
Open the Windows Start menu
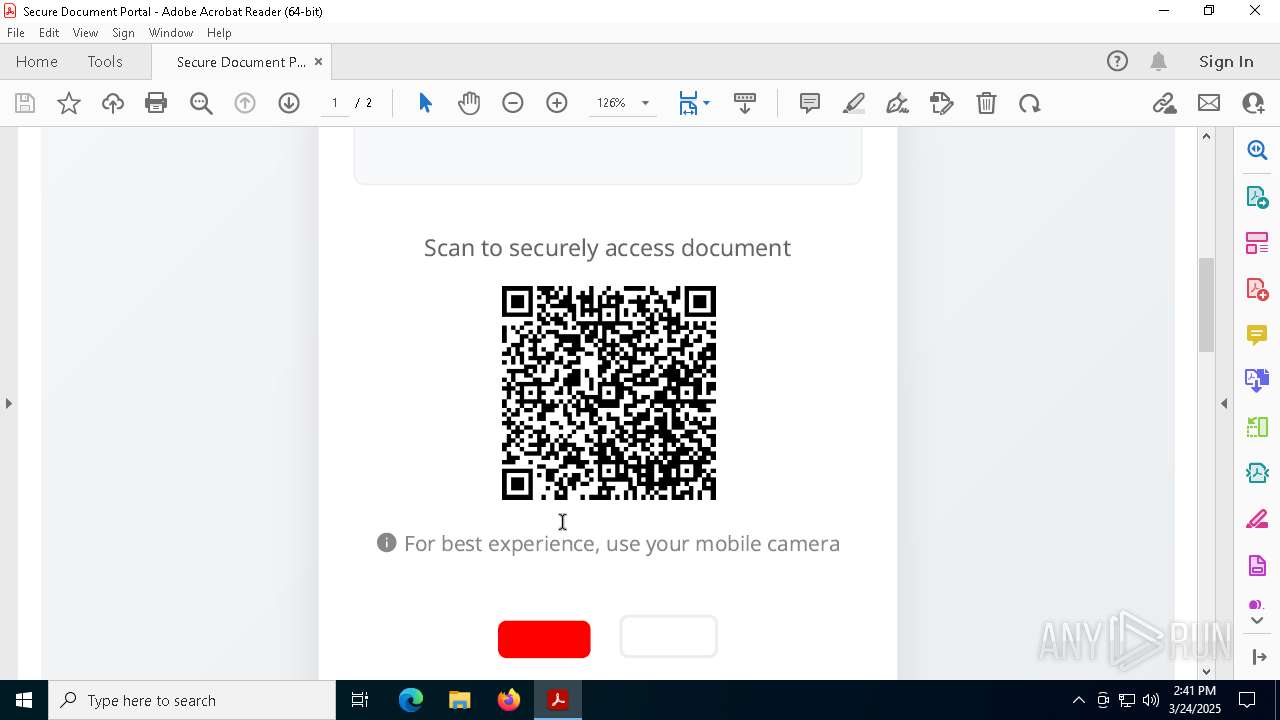23,700
